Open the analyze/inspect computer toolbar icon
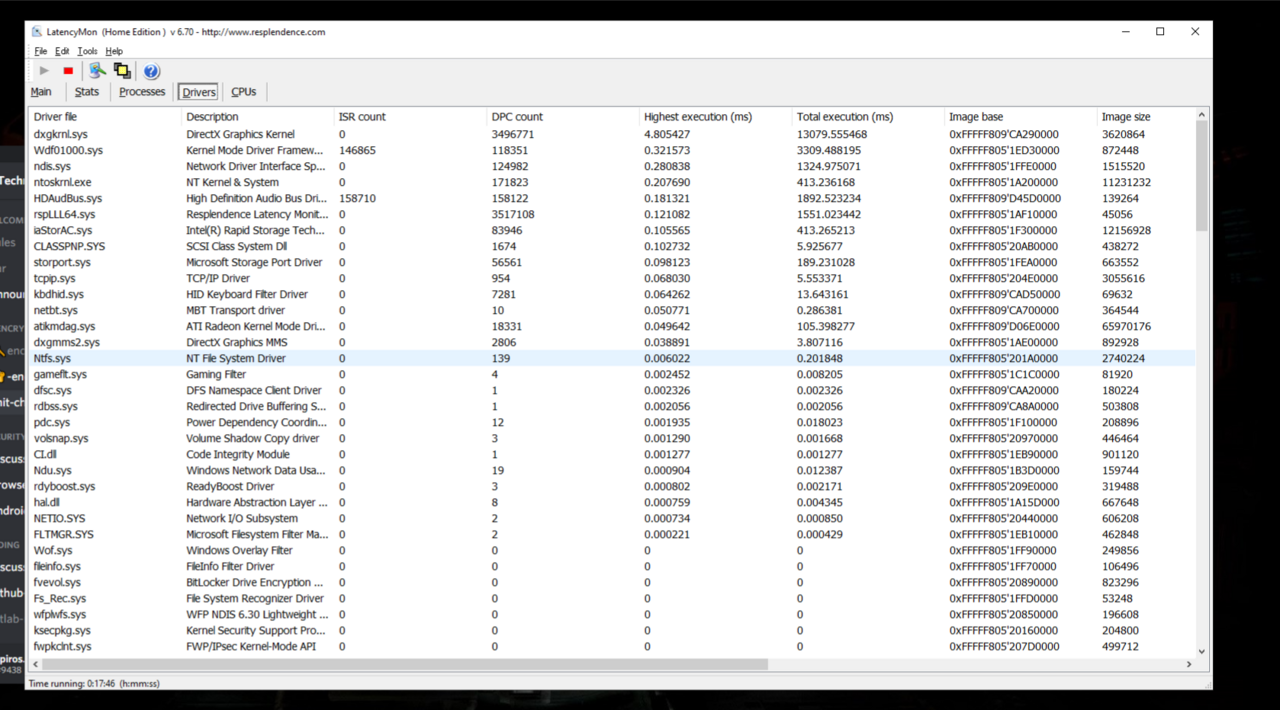Screen dimensions: 1280x710 pos(97,71)
